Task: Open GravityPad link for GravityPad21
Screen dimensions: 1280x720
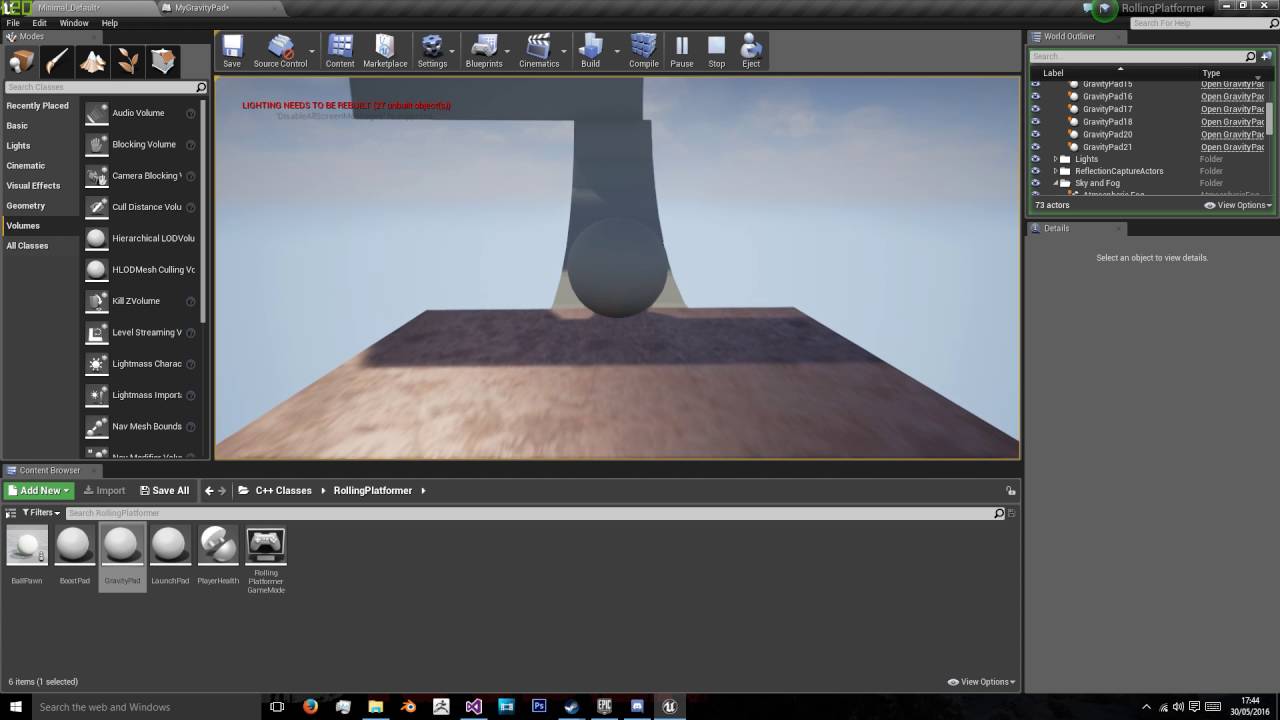Action: [1232, 147]
